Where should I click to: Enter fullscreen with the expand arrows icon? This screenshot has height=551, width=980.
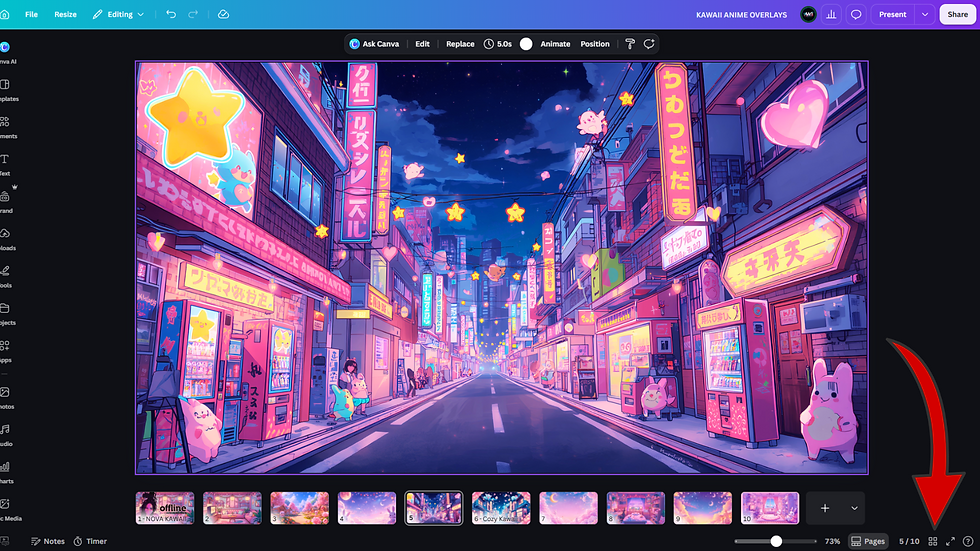coord(950,541)
